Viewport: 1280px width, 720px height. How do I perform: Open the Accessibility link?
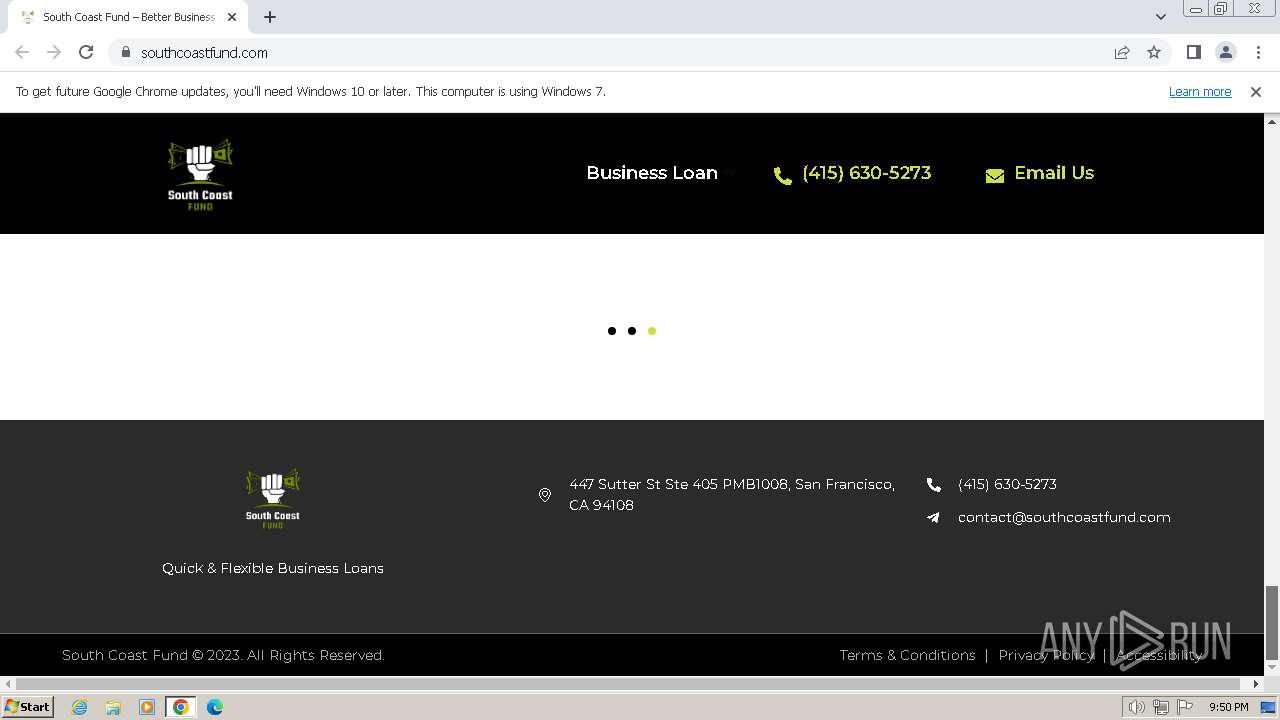tap(1159, 655)
